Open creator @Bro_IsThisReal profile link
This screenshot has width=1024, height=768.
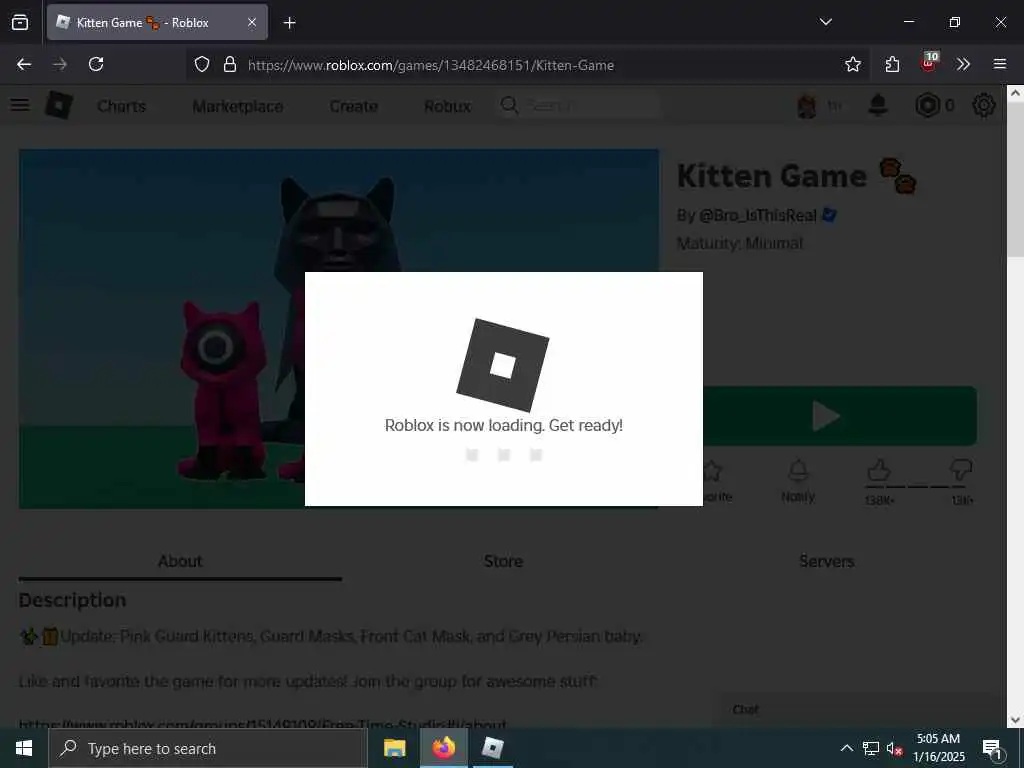758,216
